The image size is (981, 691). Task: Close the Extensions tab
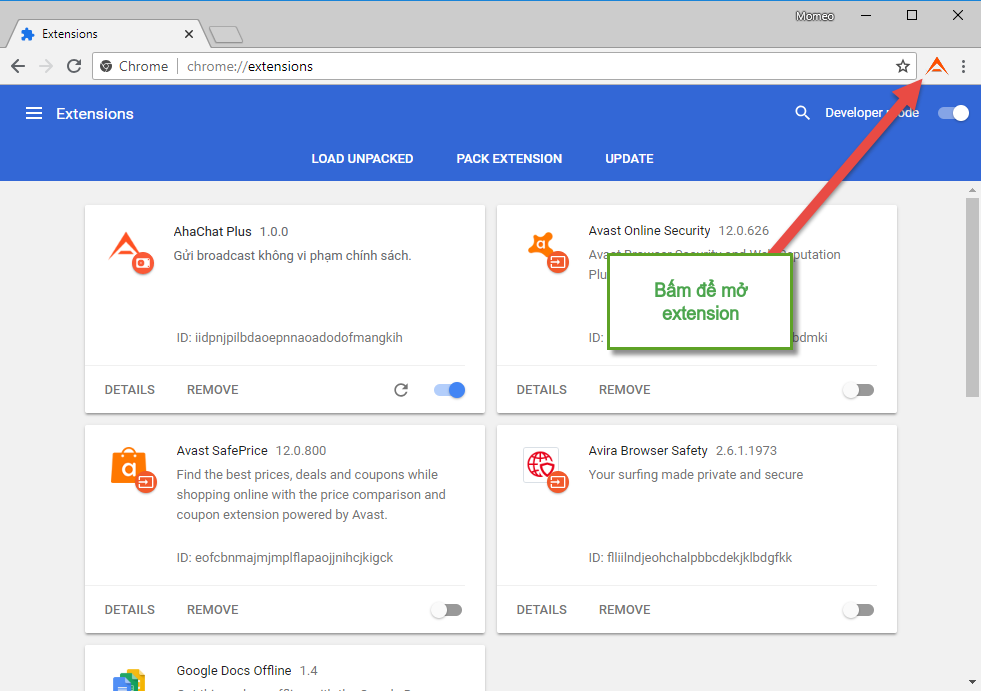[189, 34]
